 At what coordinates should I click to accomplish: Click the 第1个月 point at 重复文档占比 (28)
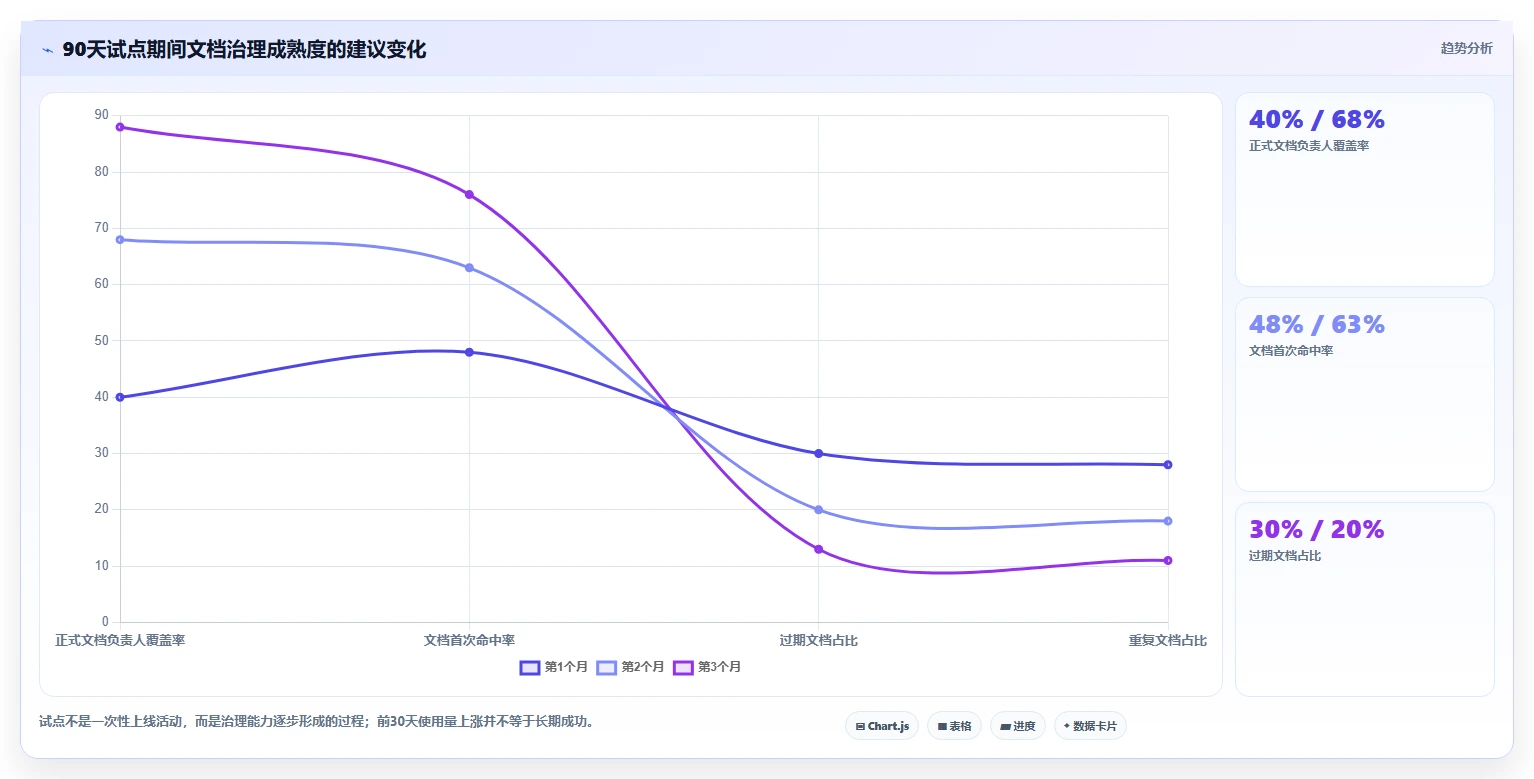click(x=1168, y=465)
